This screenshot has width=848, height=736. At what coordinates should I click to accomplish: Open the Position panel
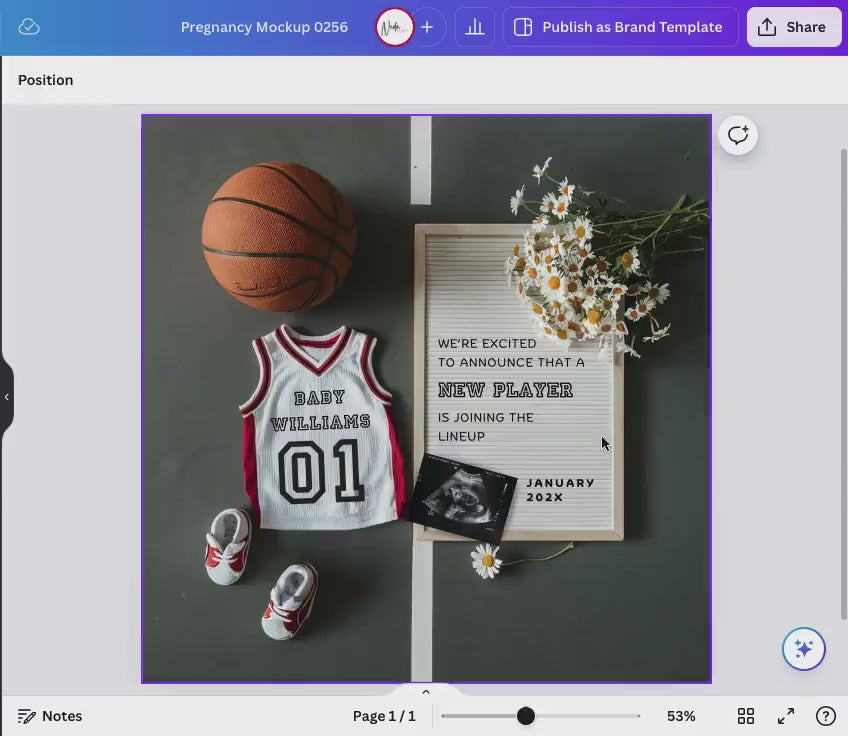pos(46,80)
